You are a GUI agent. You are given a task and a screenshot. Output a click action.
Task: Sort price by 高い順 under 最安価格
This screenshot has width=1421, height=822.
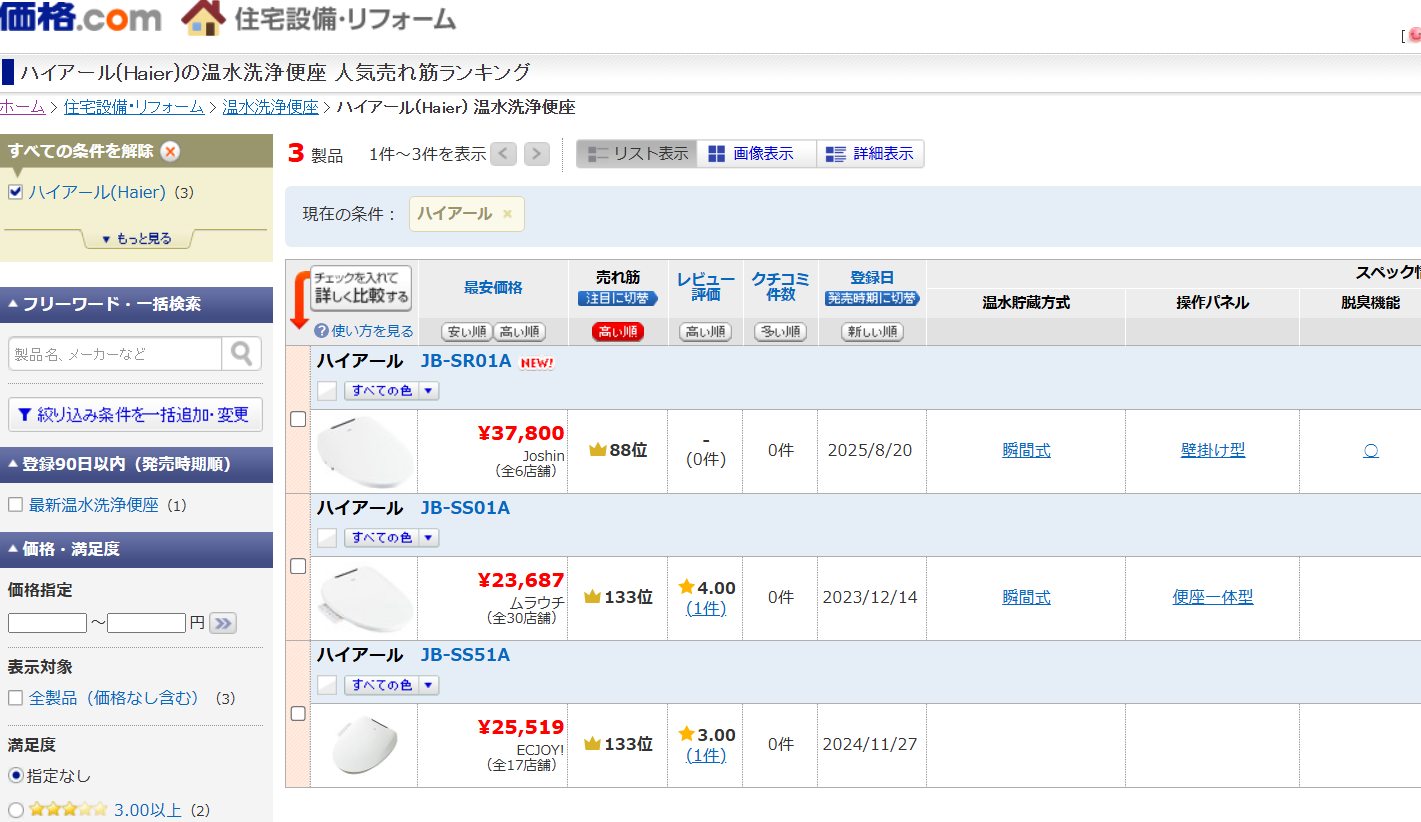[520, 332]
